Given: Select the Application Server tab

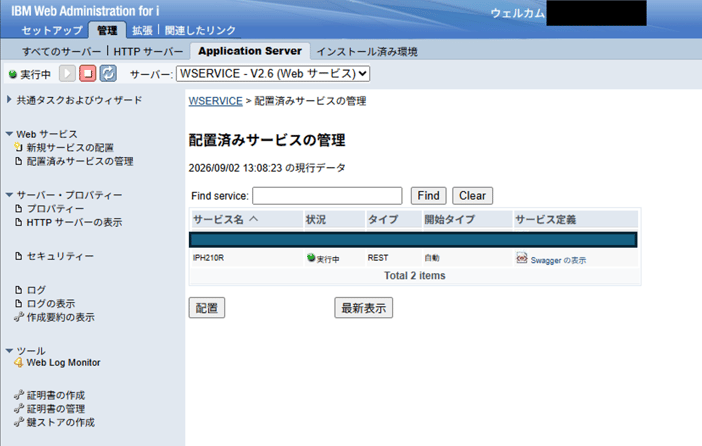Looking at the screenshot, I should click(250, 51).
